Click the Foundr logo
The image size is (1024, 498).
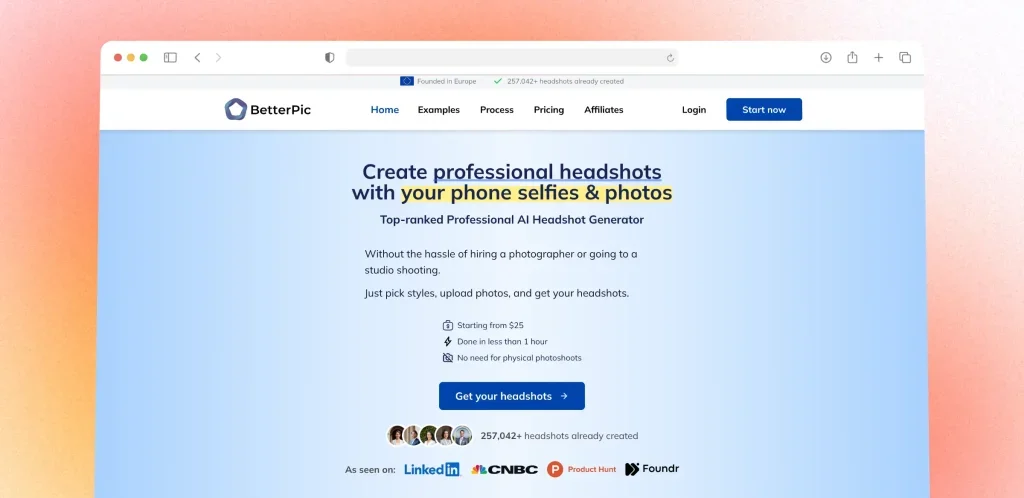tap(652, 469)
